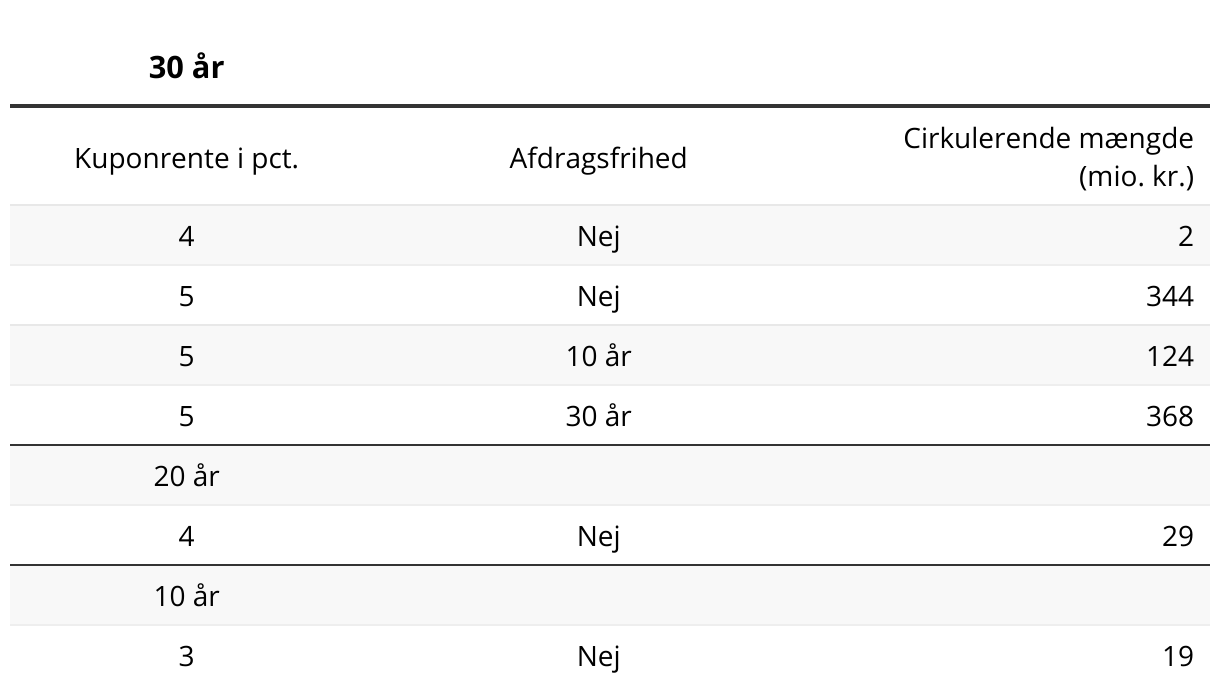Select the amount 29 cell

[1177, 536]
